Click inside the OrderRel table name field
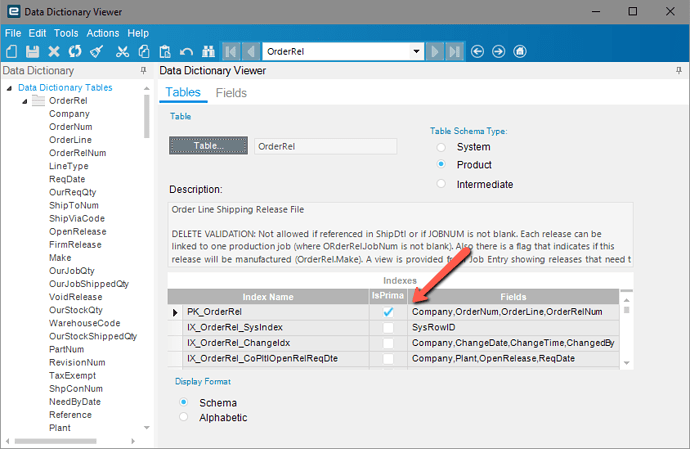690x449 pixels. (325, 146)
